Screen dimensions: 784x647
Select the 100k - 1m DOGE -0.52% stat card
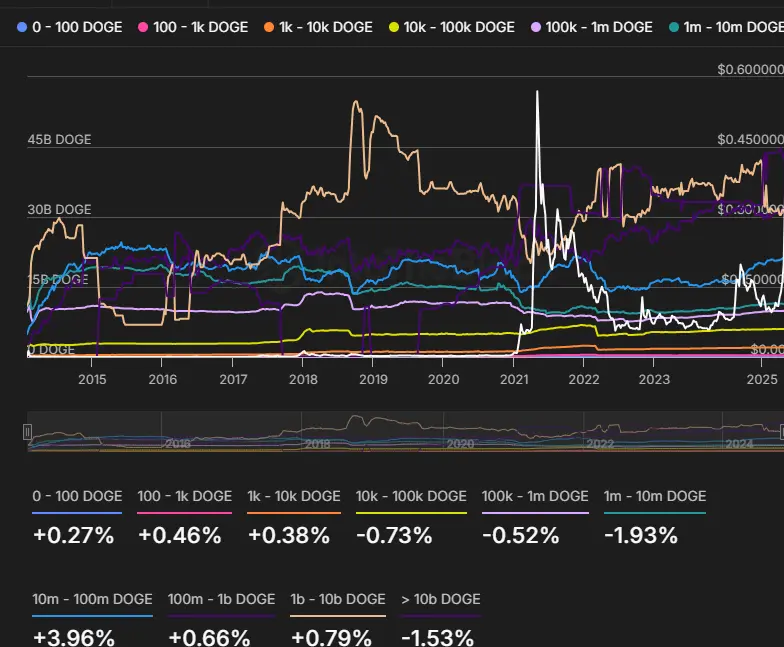pyautogui.click(x=535, y=517)
